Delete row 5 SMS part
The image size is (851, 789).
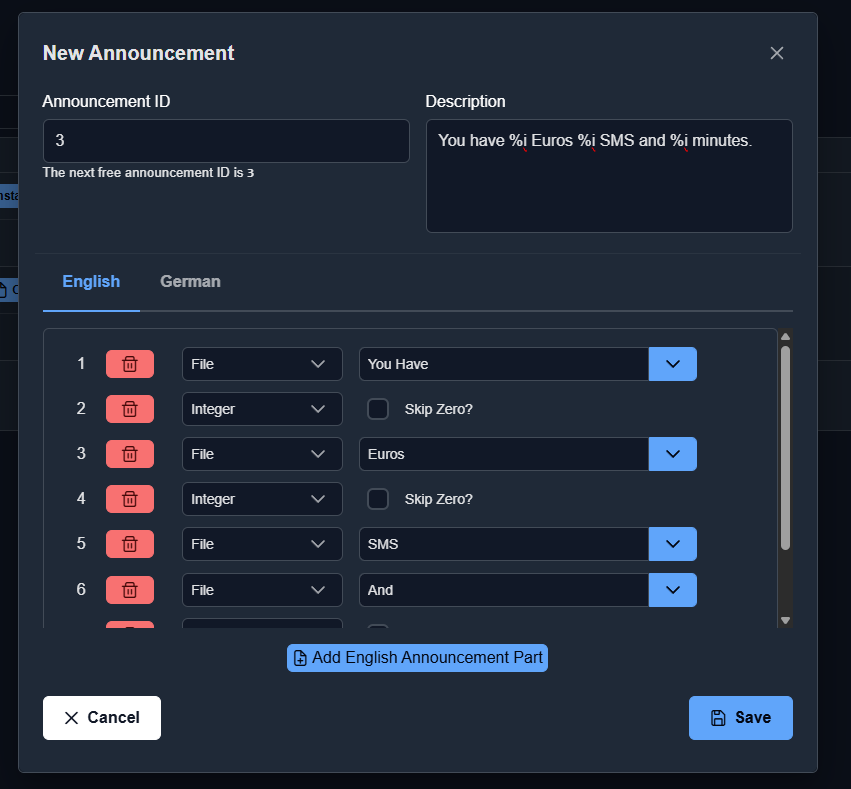(130, 544)
